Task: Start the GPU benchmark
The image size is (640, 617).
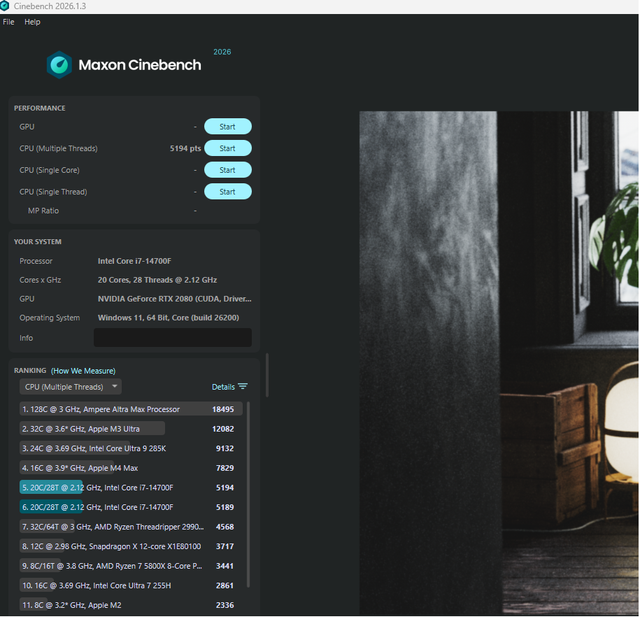Action: (228, 127)
